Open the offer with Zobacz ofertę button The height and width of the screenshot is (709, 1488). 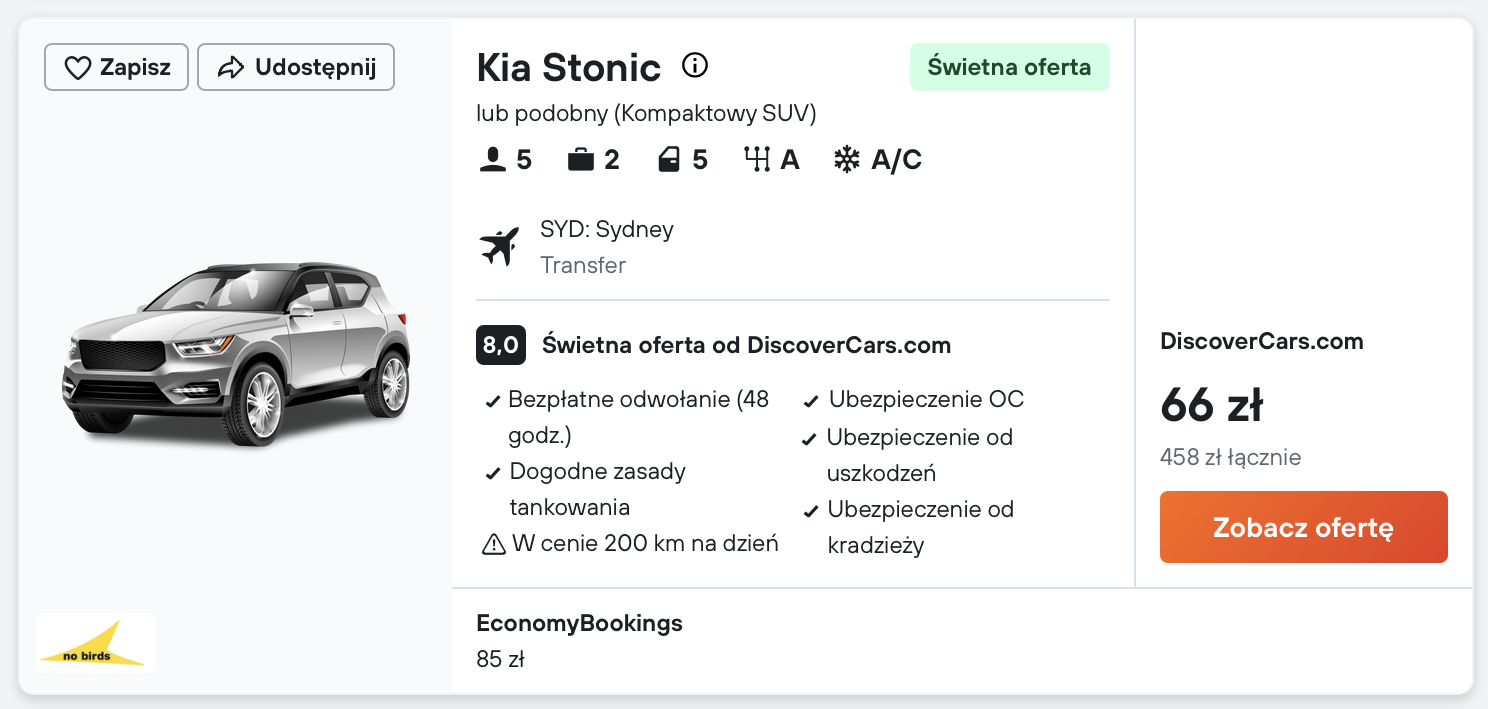coord(1303,527)
